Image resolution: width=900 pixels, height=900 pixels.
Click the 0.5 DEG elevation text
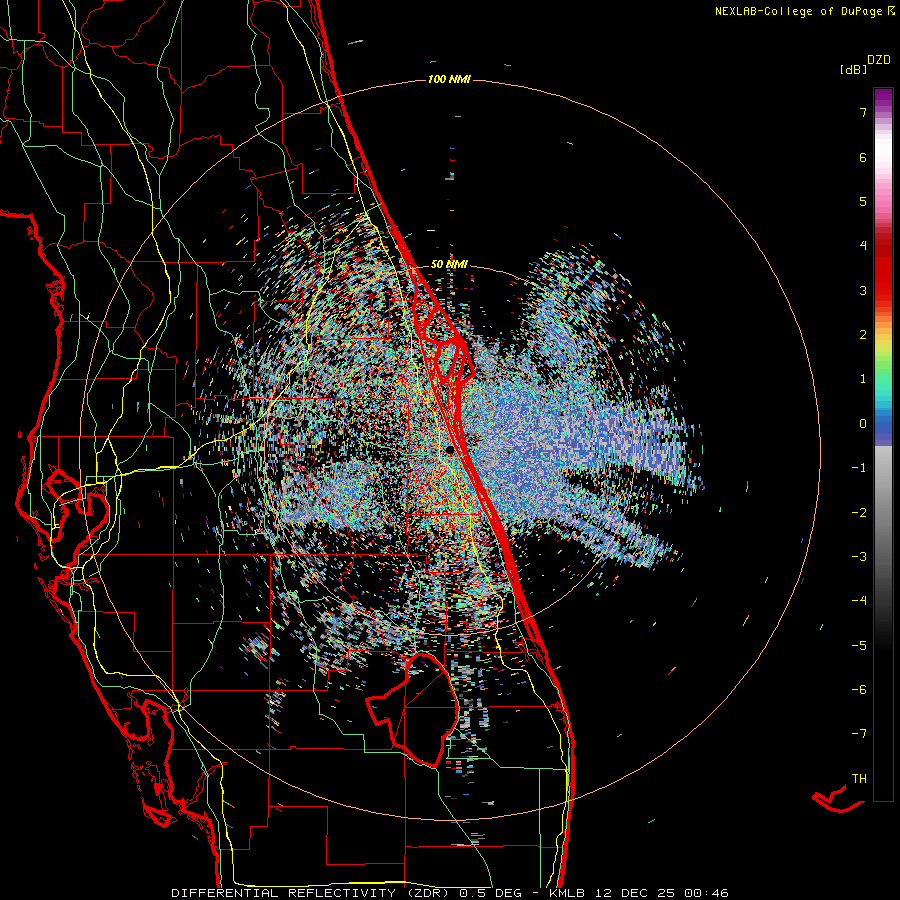[490, 893]
